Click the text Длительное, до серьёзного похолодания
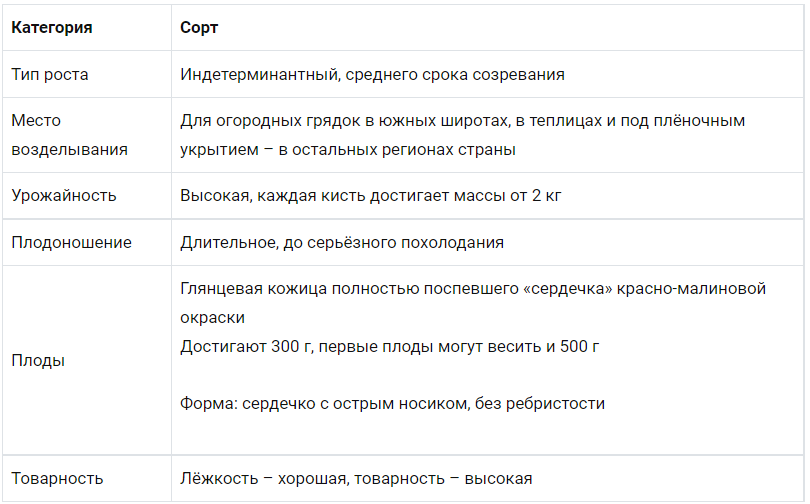 [x=341, y=242]
